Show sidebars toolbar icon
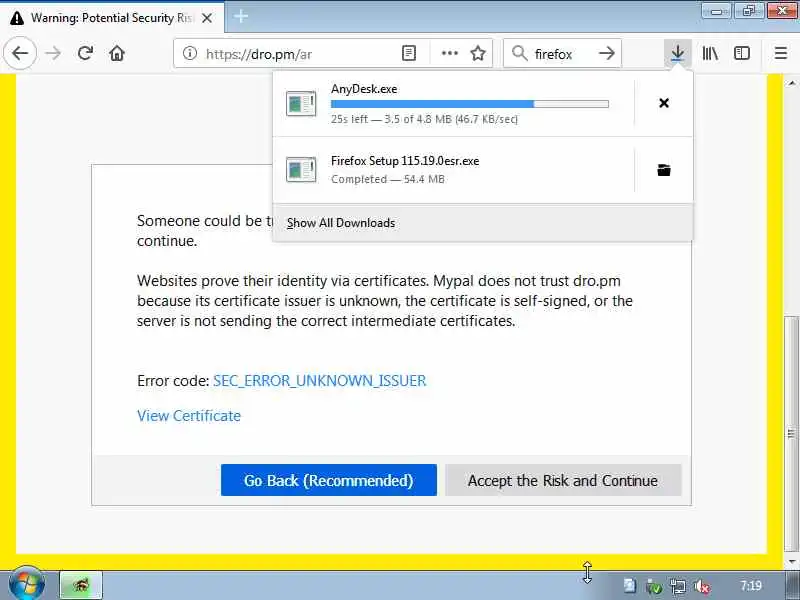This screenshot has width=800, height=600. pyautogui.click(x=742, y=53)
